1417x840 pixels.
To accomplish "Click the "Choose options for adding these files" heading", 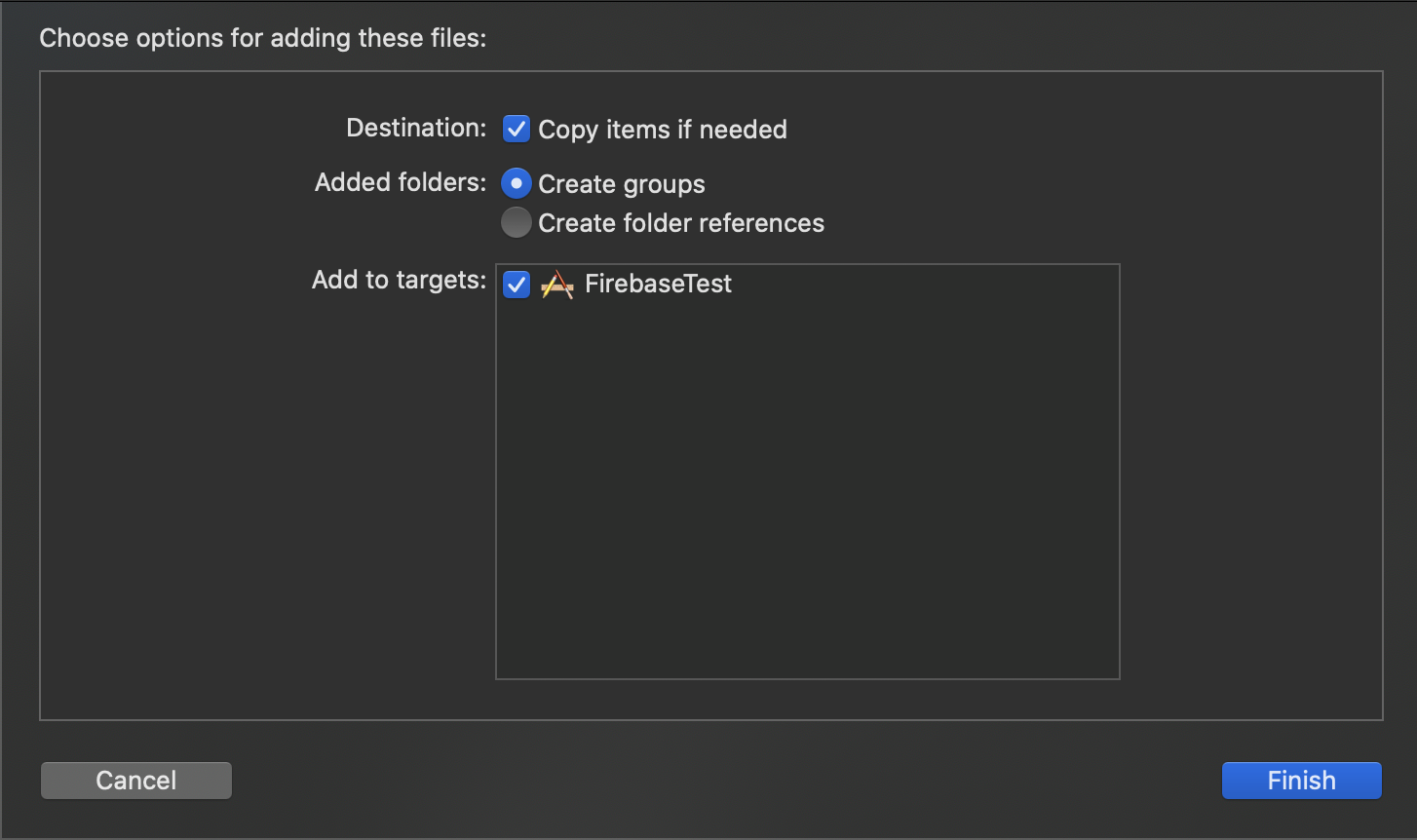I will 262,39.
